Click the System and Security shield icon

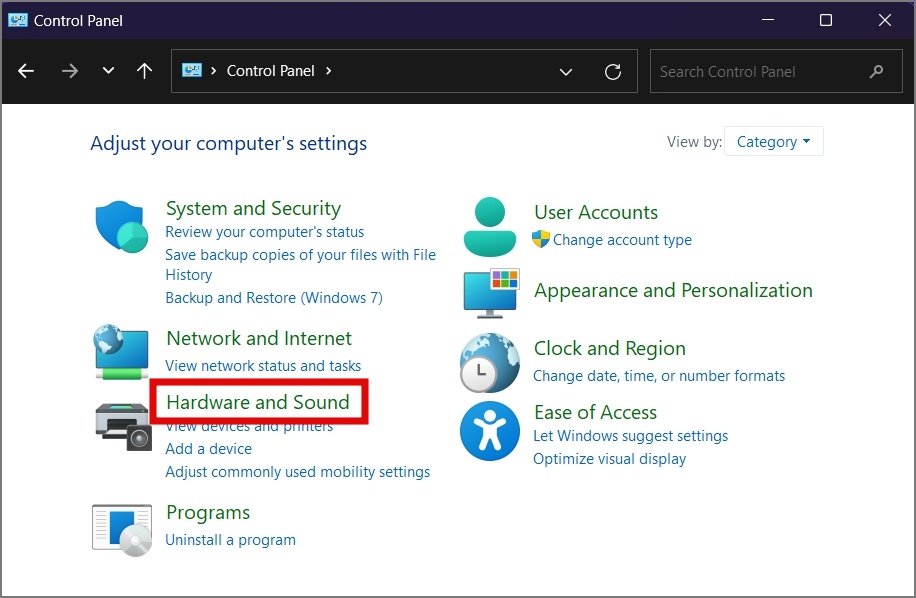point(121,226)
